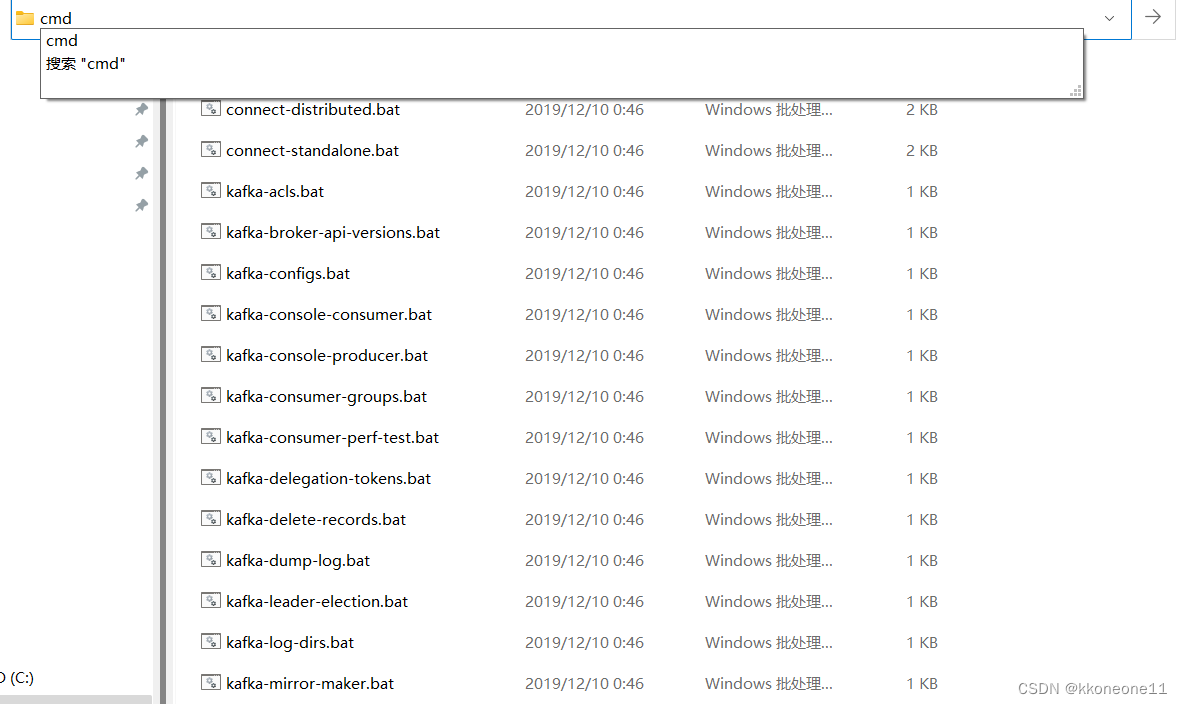Viewport: 1182px width, 704px height.
Task: Select the cmd entry in the suggestion list
Action: (x=62, y=40)
